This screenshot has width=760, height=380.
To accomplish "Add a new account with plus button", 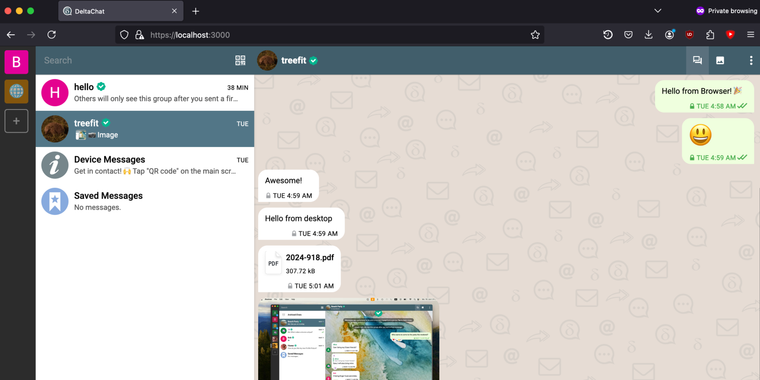I will pyautogui.click(x=16, y=121).
